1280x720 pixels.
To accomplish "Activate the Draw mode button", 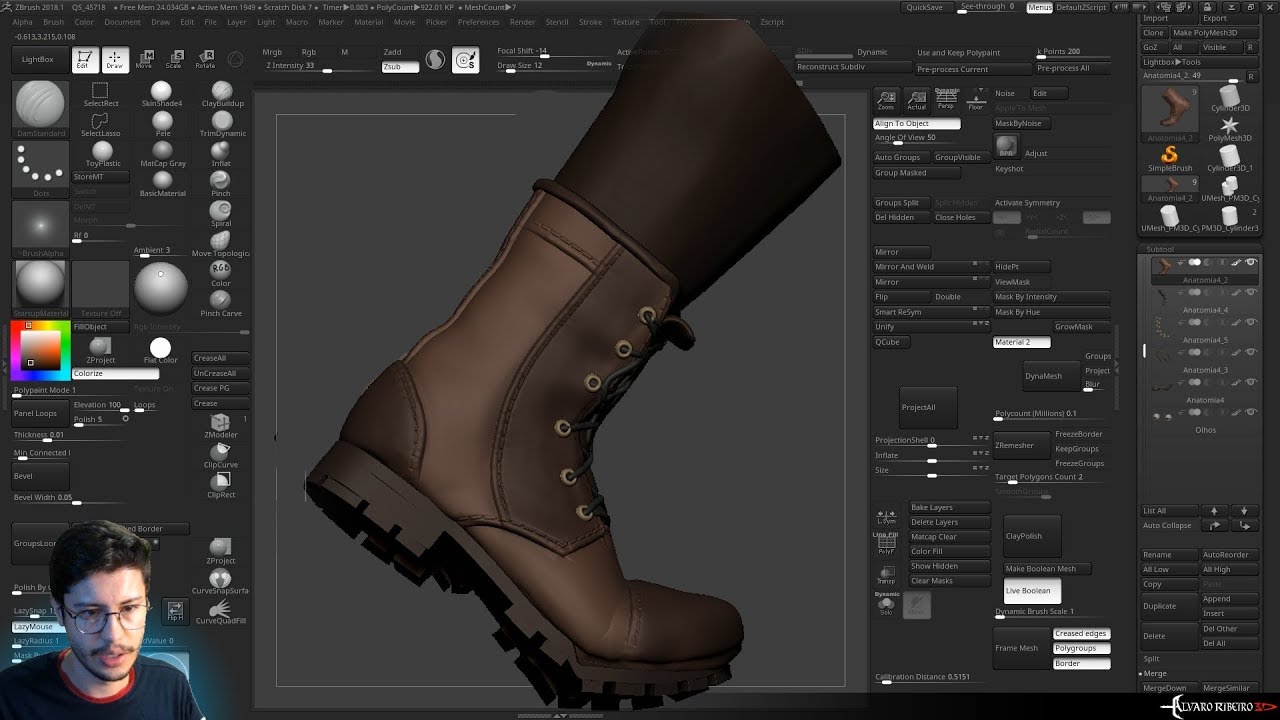I will 115,60.
